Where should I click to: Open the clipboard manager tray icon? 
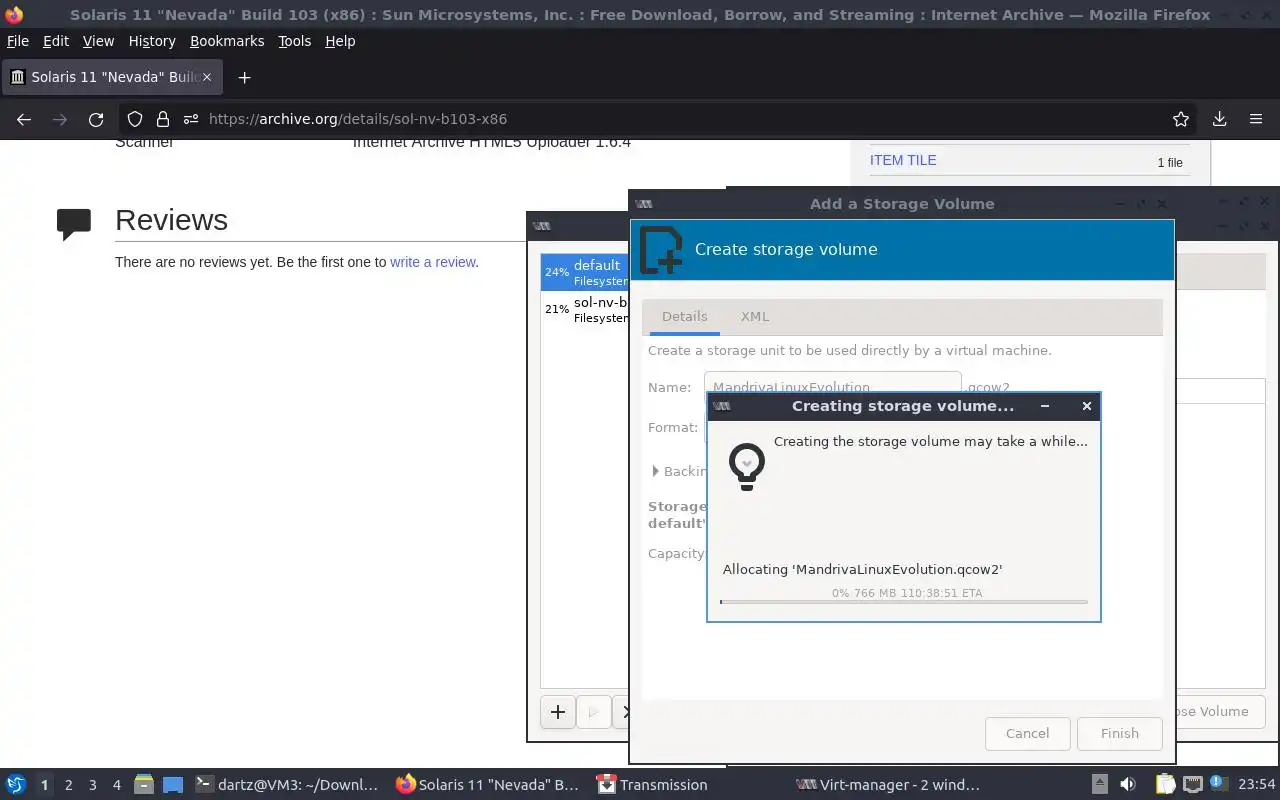pyautogui.click(x=1165, y=785)
